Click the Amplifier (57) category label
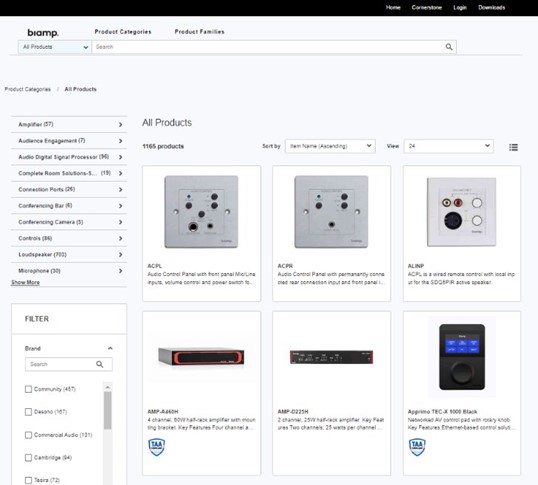The width and height of the screenshot is (538, 485). (x=36, y=125)
